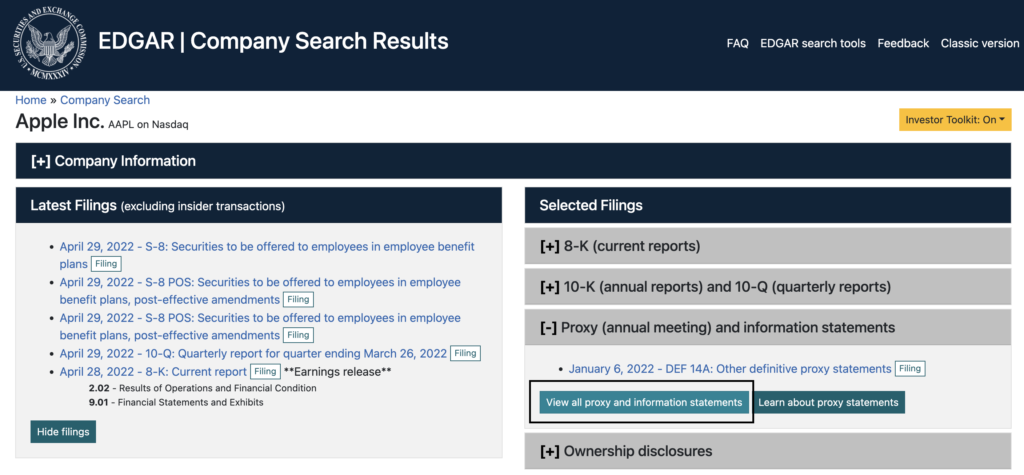Click the Selected Filings panel header
Image resolution: width=1024 pixels, height=475 pixels.
(768, 205)
